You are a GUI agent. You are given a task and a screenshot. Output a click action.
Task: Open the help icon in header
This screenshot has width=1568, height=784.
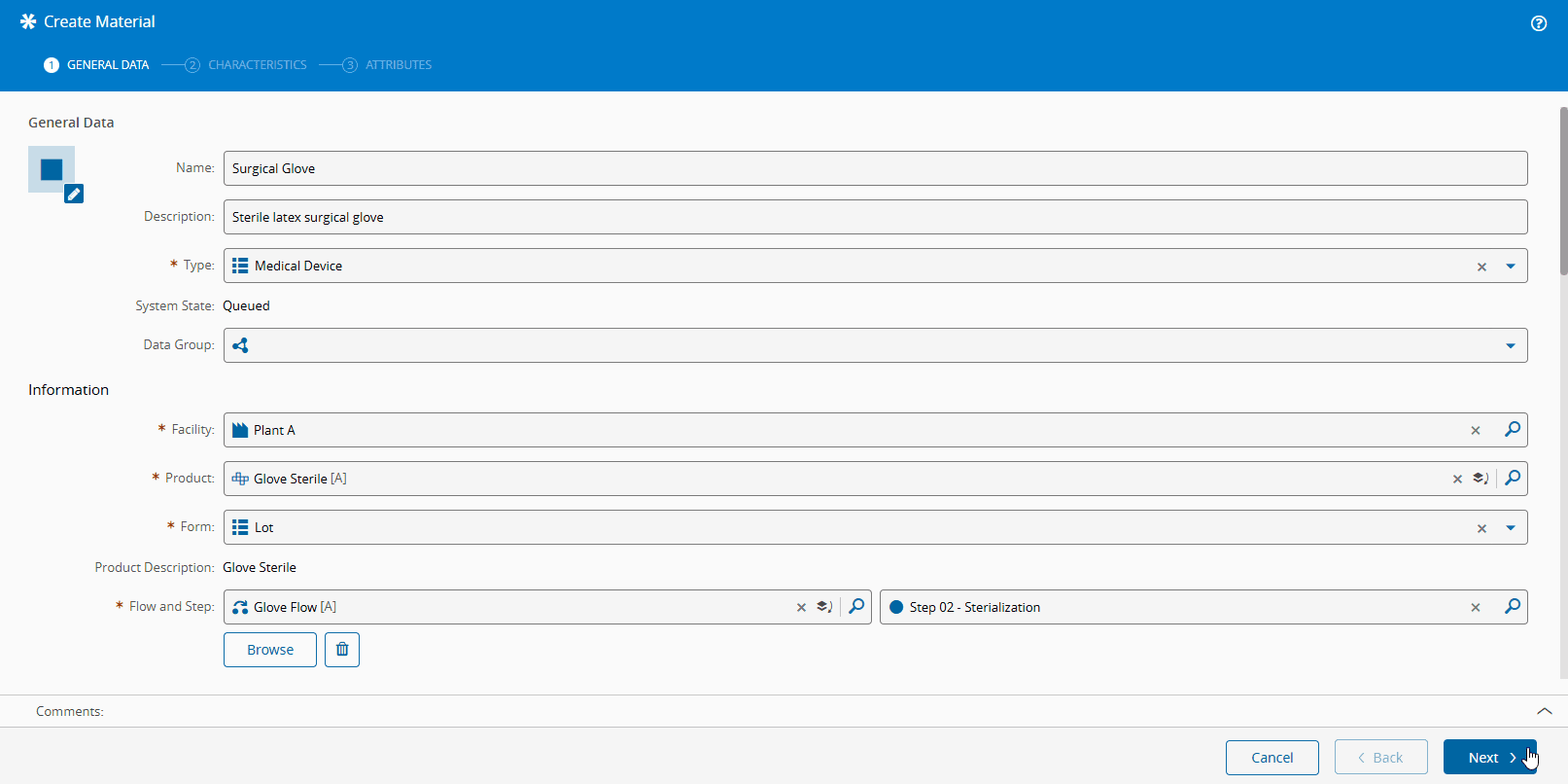[x=1539, y=23]
